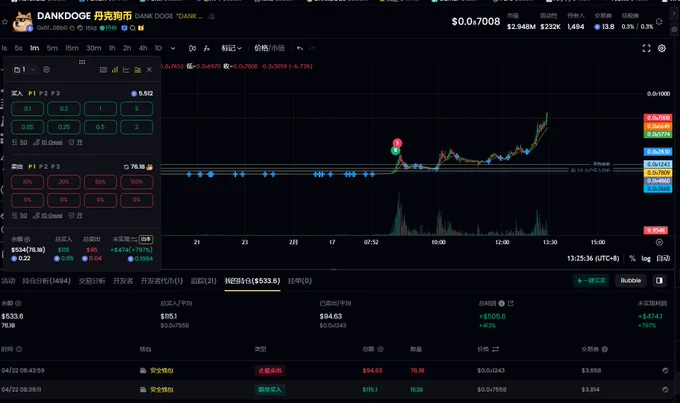Click the green B buy marker on chart
The height and width of the screenshot is (403, 680).
point(395,151)
